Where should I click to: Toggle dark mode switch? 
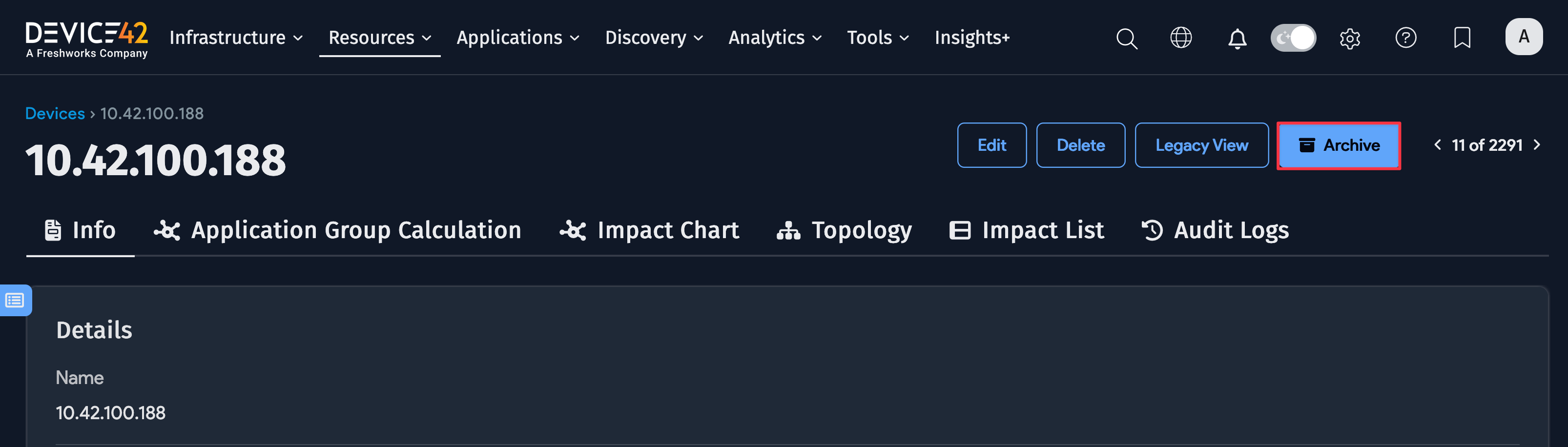pyautogui.click(x=1293, y=37)
